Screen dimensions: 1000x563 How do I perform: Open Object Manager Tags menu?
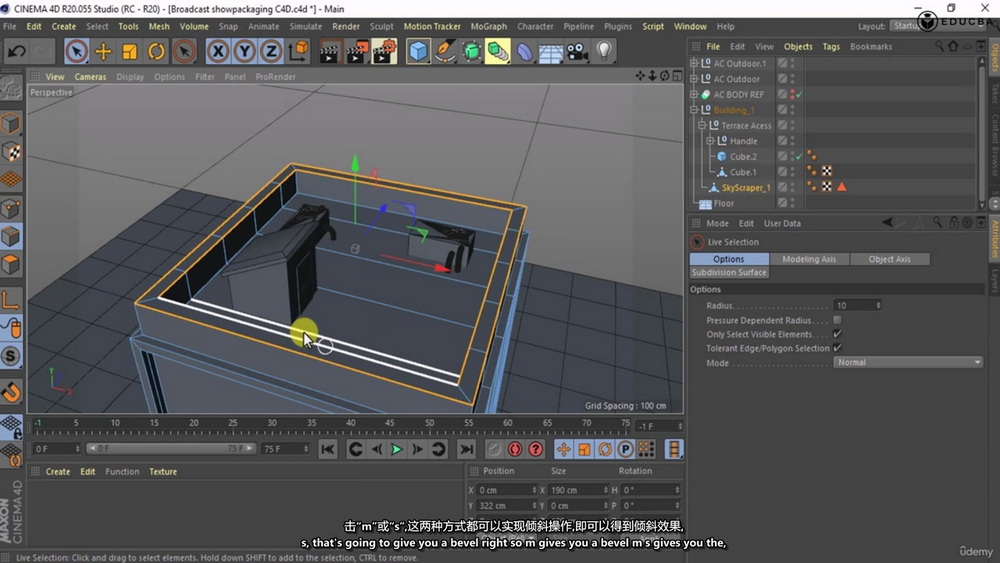[831, 47]
